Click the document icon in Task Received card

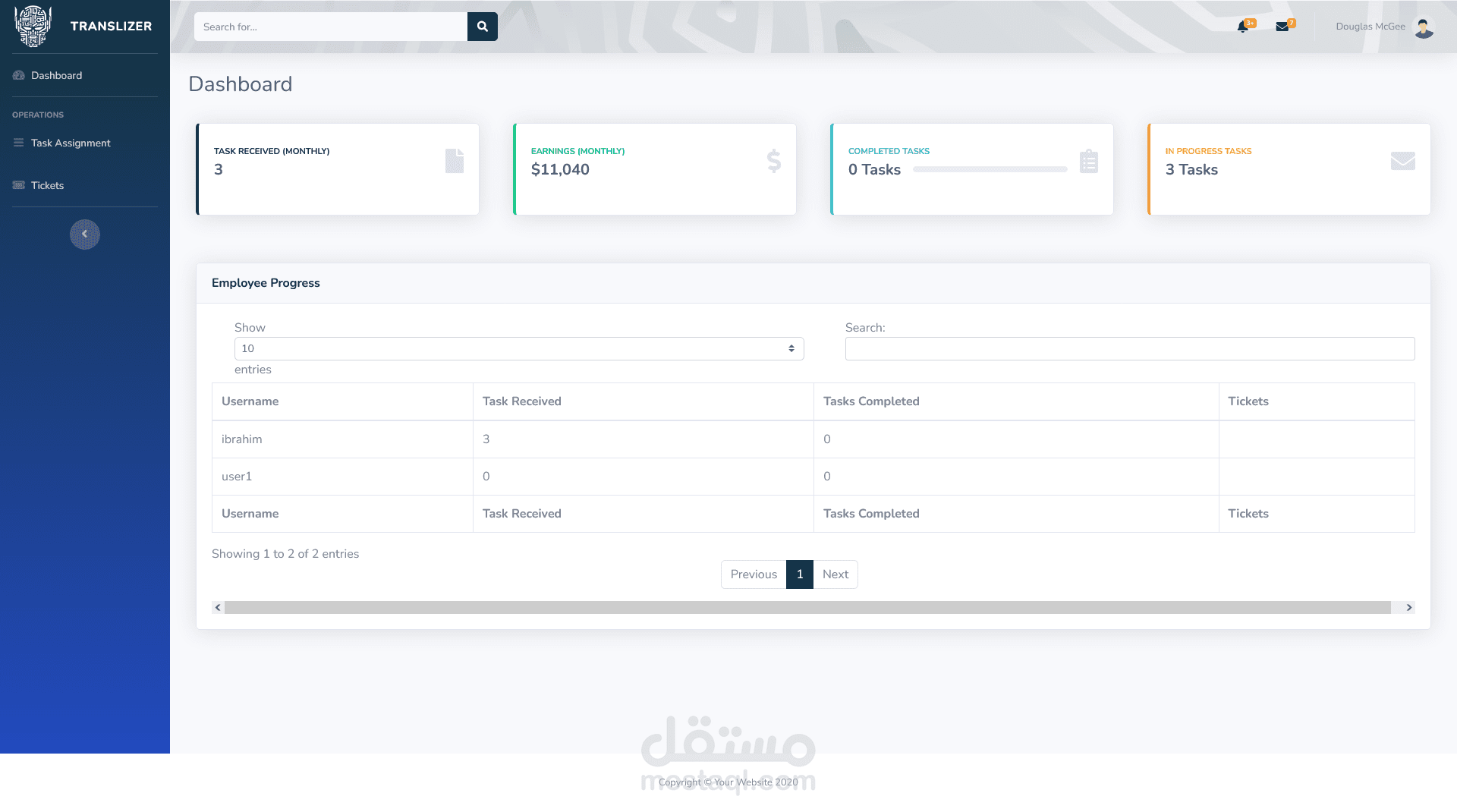click(455, 161)
